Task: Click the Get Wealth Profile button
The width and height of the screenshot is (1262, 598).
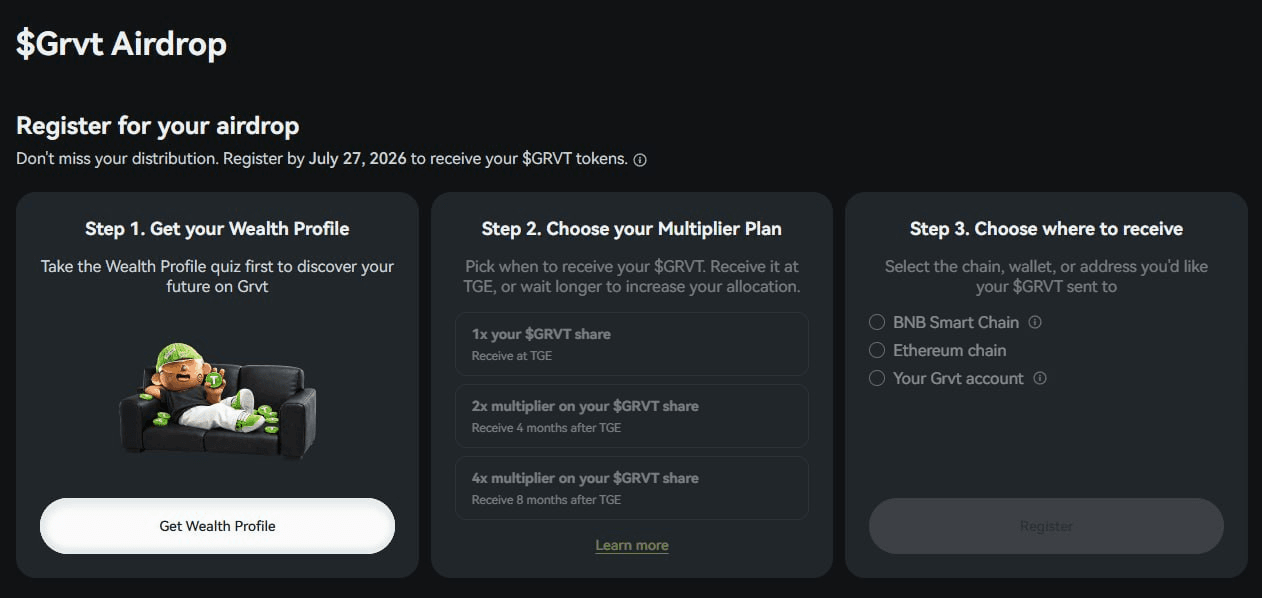Action: pyautogui.click(x=217, y=526)
